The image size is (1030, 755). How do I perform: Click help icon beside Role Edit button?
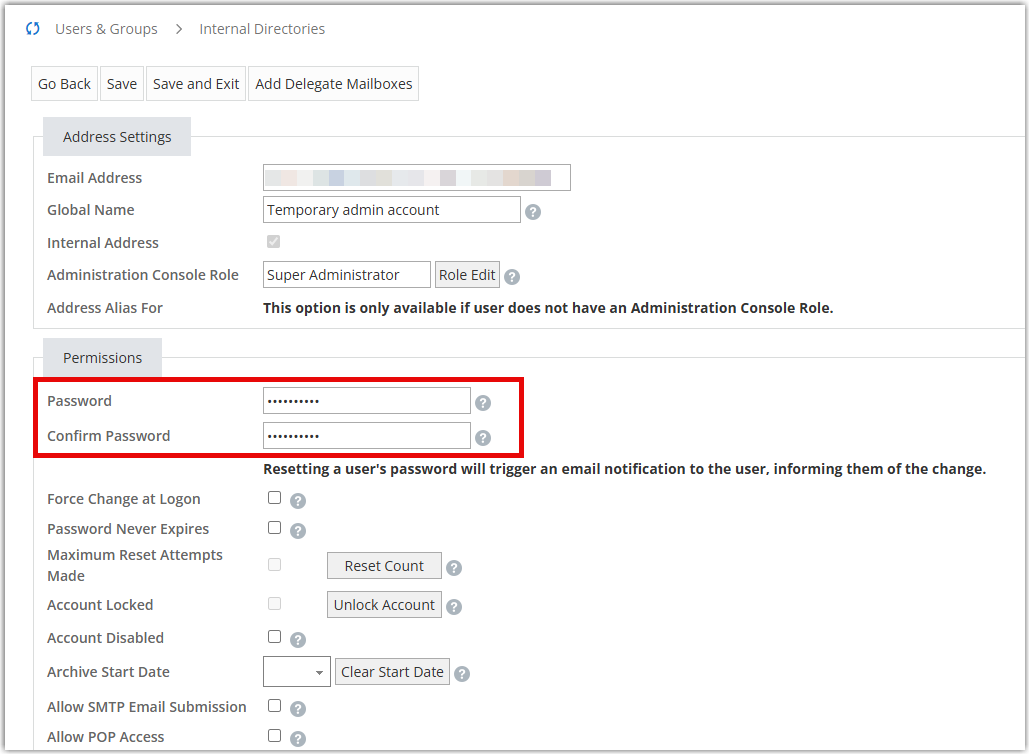pyautogui.click(x=512, y=277)
